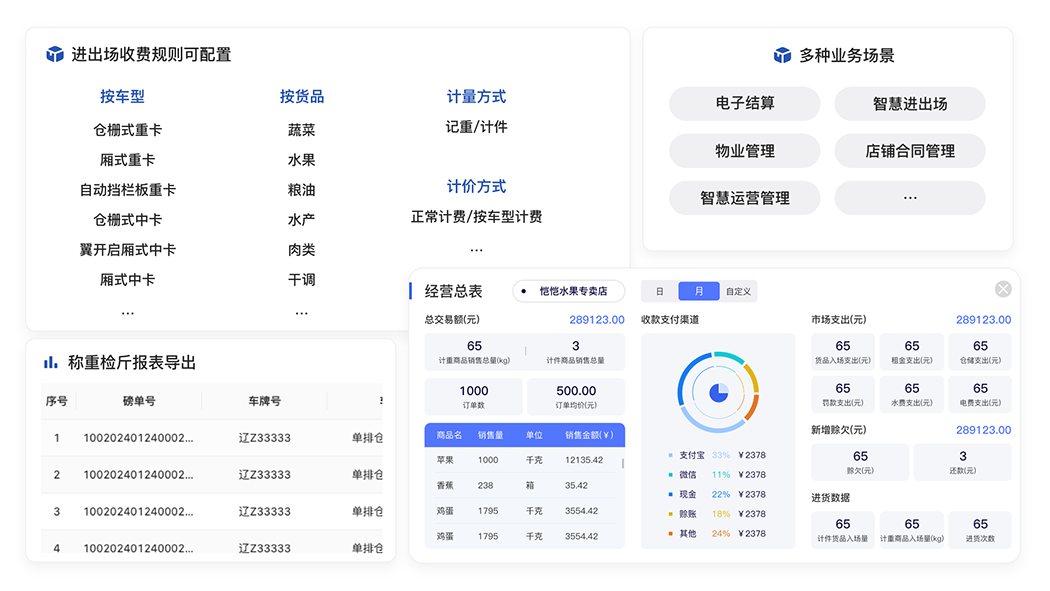
Task: Select the 按货品 category heading
Action: 301,97
